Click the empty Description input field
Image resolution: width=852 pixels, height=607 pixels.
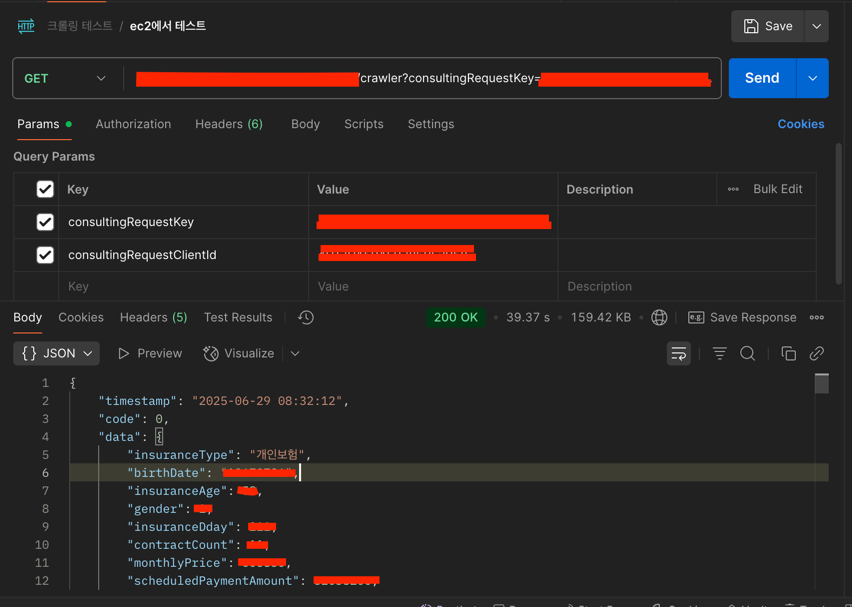pyautogui.click(x=687, y=286)
